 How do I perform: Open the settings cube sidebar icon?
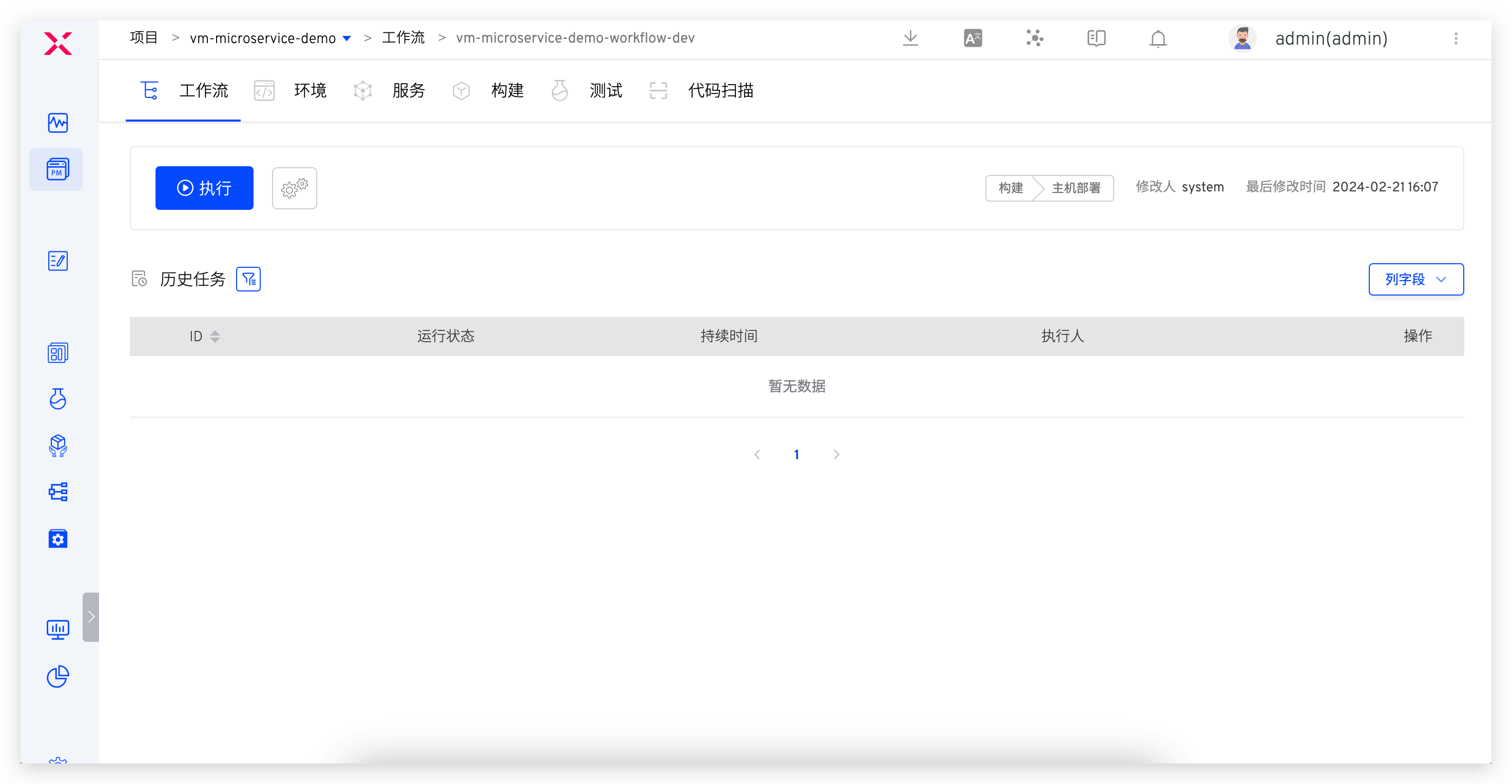coord(57,539)
